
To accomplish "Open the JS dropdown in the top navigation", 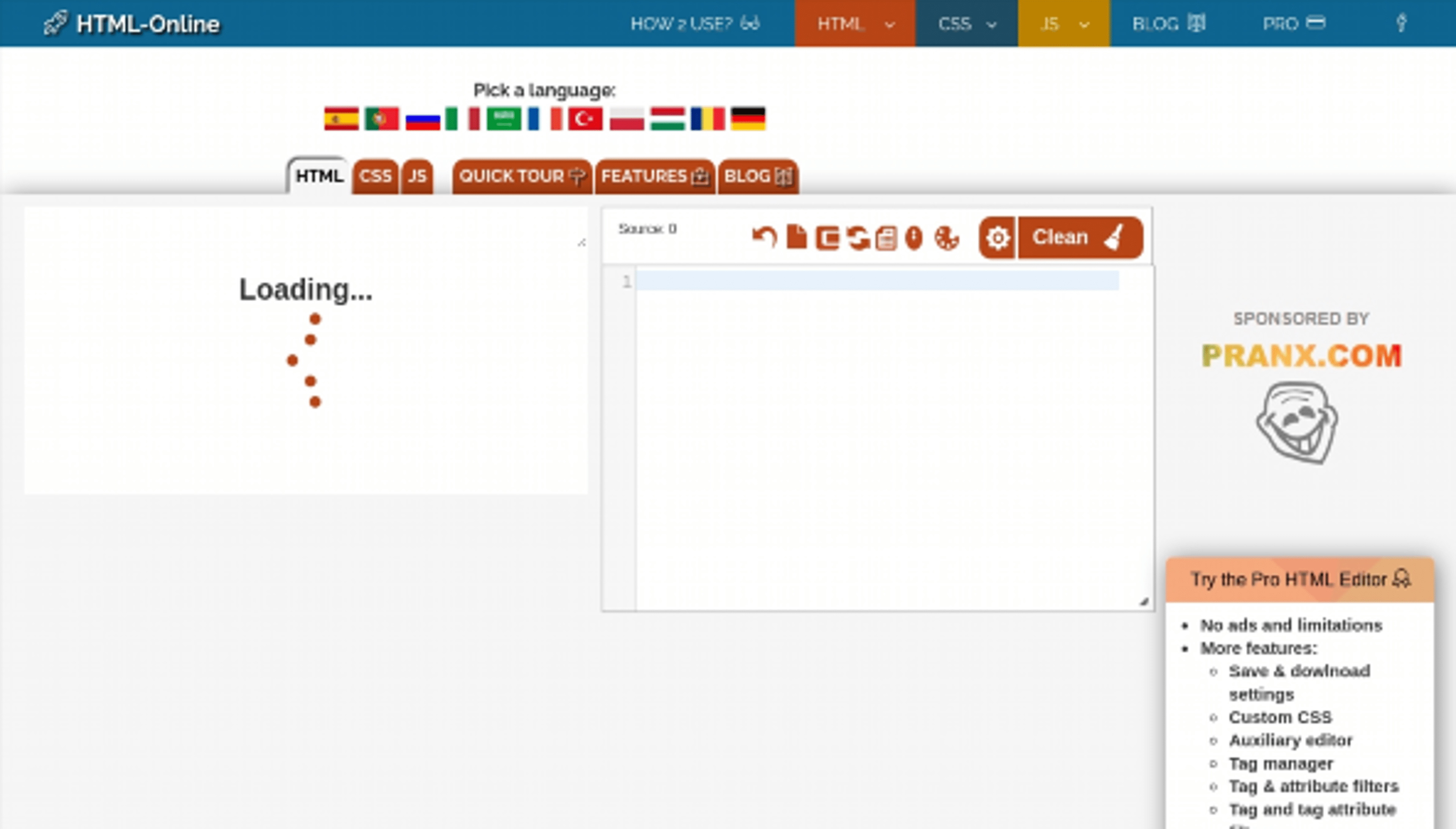I will point(1063,24).
